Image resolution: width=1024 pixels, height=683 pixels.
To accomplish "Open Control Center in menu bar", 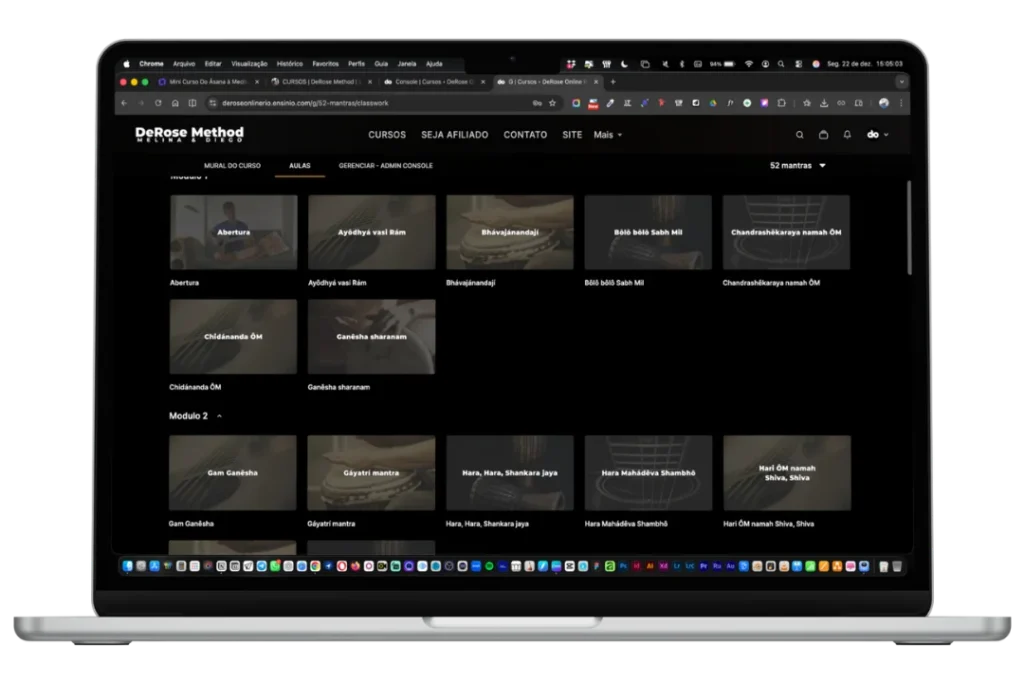I will pyautogui.click(x=798, y=64).
